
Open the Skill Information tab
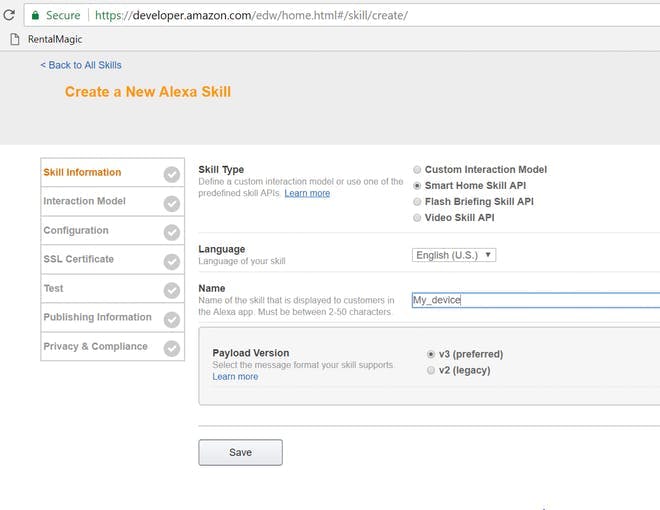(x=112, y=173)
